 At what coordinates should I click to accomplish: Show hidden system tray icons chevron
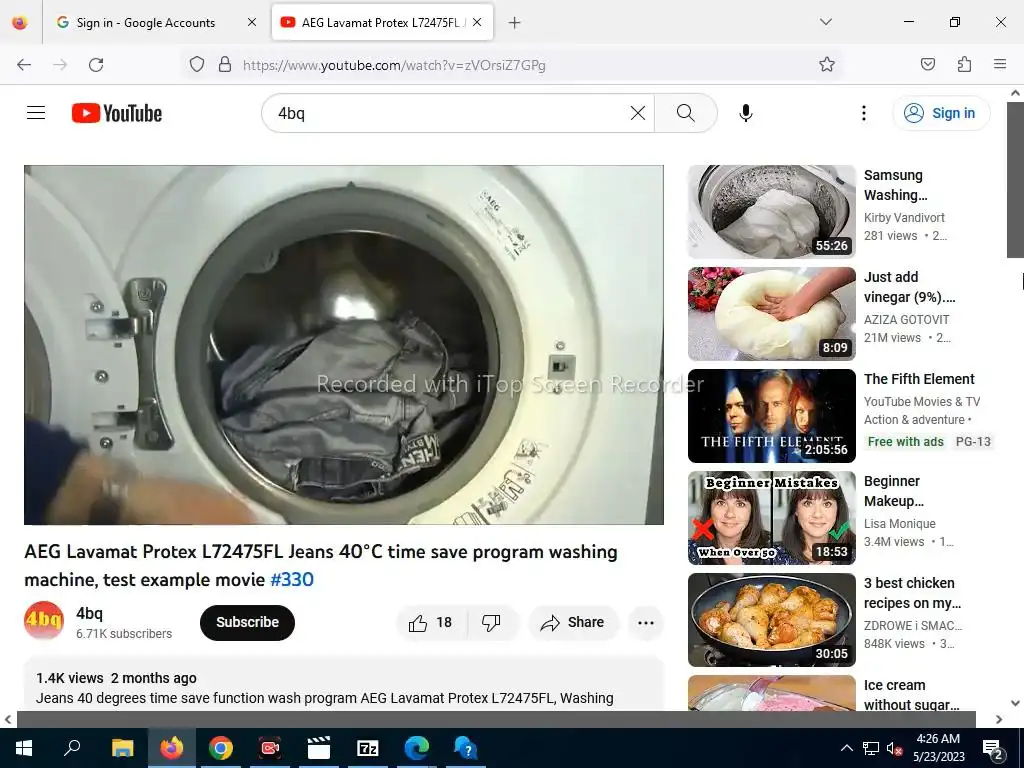(x=846, y=748)
